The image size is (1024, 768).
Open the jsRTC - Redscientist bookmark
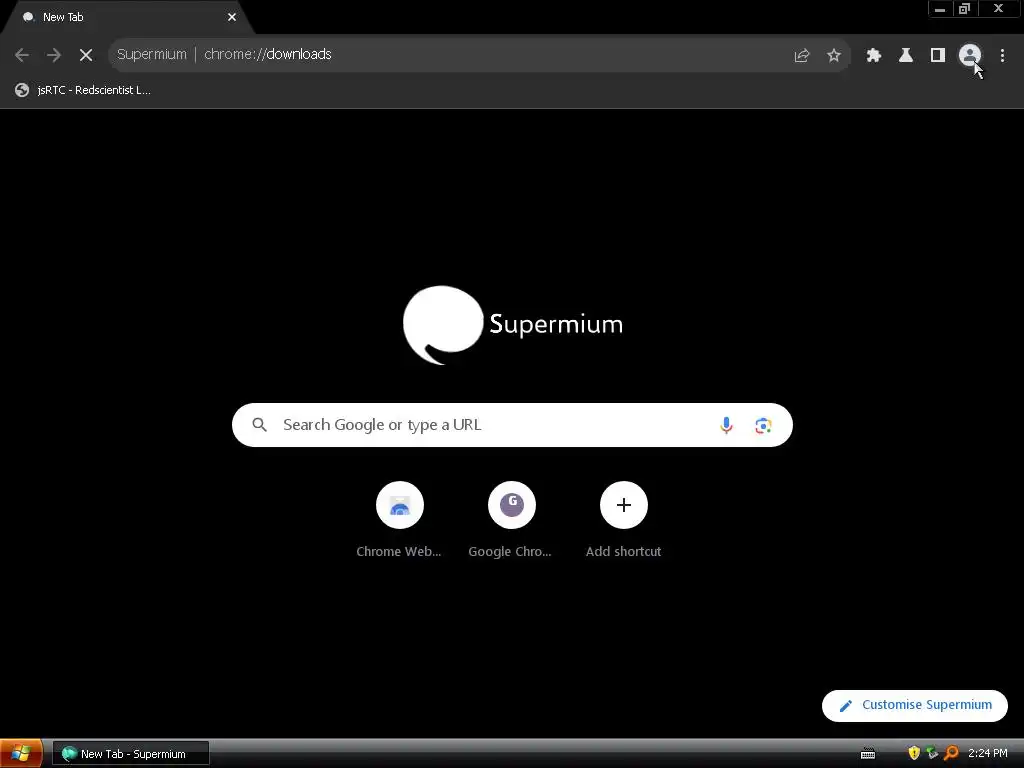click(83, 90)
